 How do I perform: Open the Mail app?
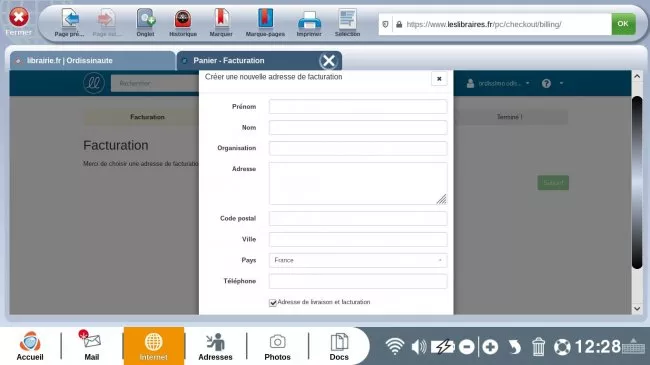(92, 346)
